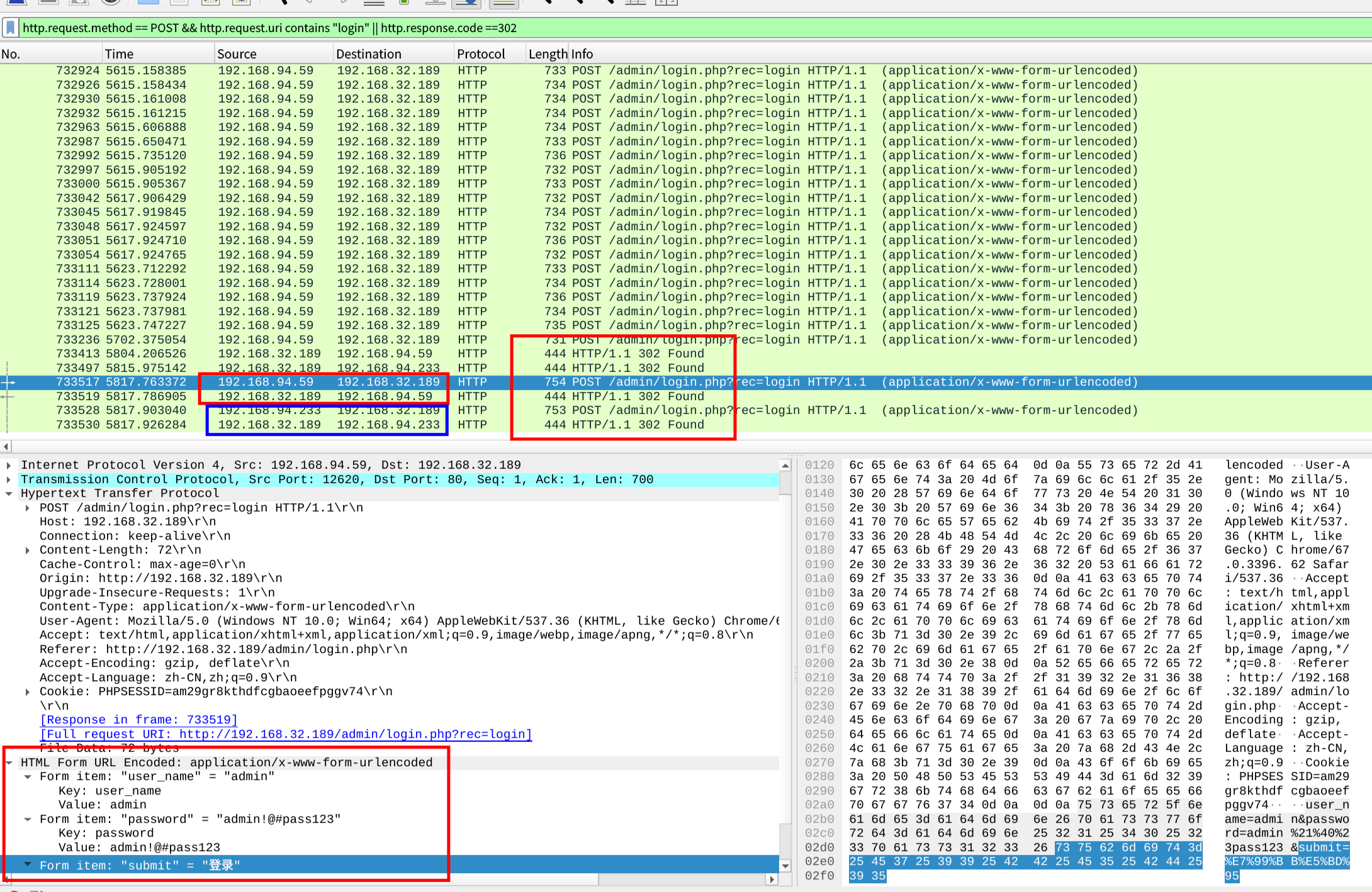Click details pane scroll-up arrow
Screen dimensions: 1372x892
point(785,466)
